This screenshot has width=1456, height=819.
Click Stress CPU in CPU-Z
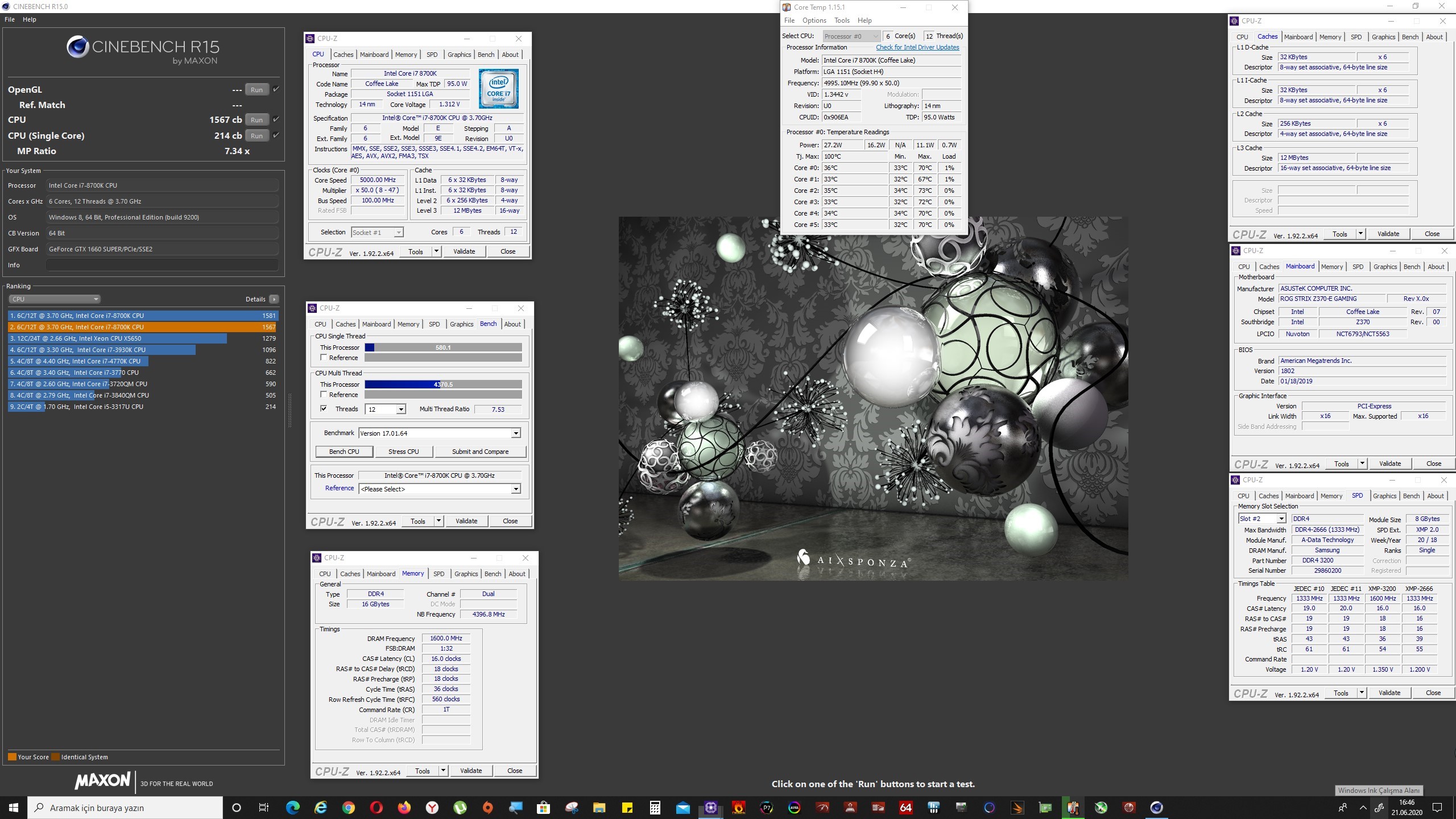tap(404, 452)
